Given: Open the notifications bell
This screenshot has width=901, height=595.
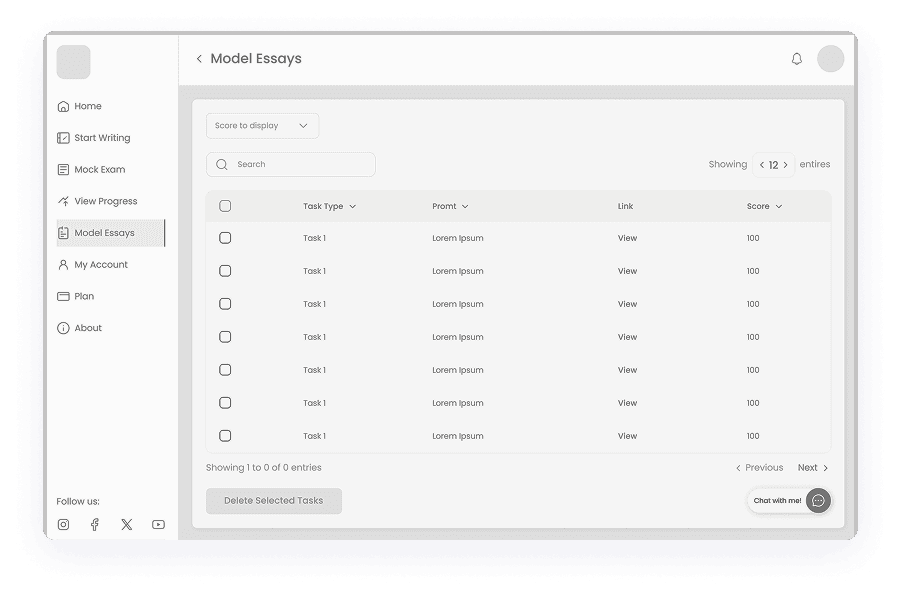Looking at the screenshot, I should point(797,58).
